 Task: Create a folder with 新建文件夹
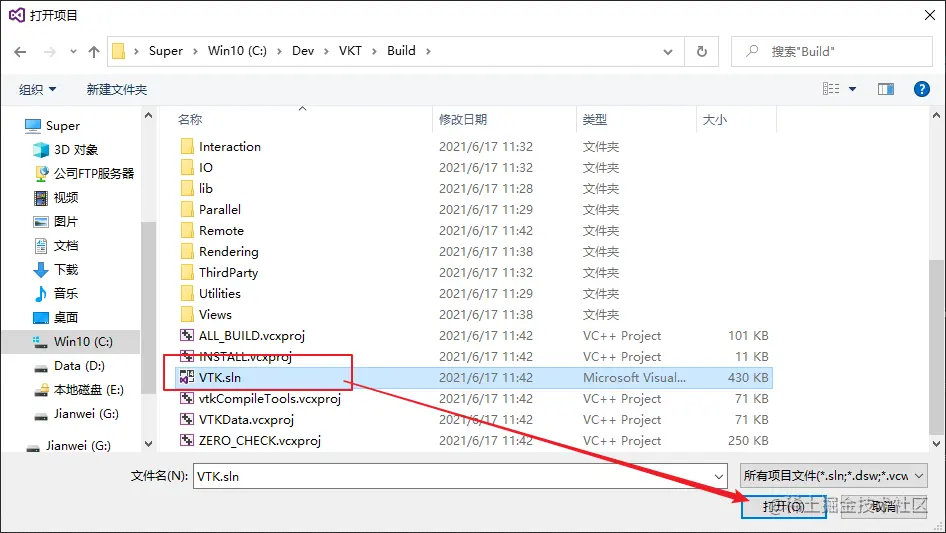[x=116, y=89]
